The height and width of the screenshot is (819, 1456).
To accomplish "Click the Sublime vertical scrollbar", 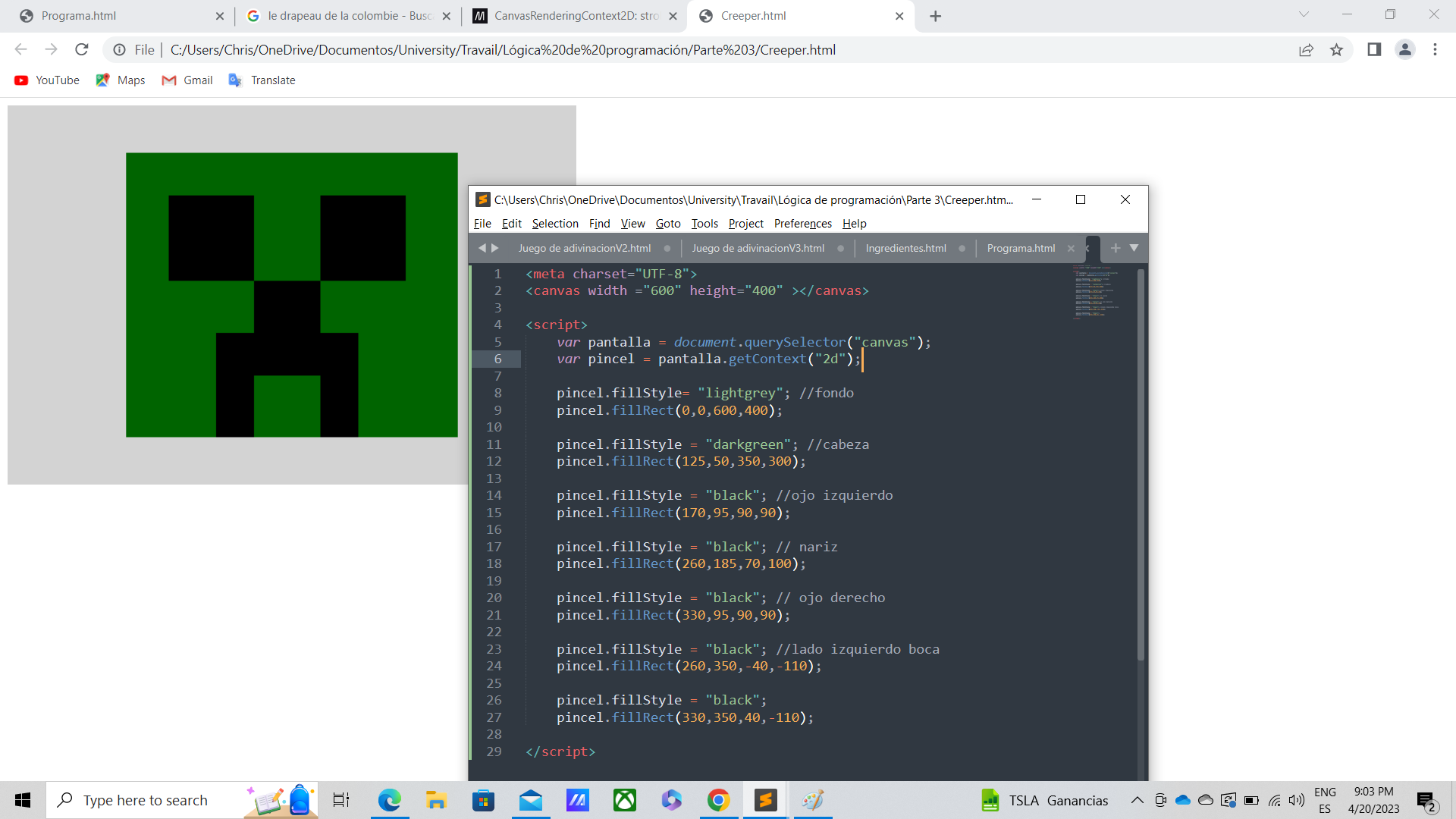I will [x=1141, y=464].
